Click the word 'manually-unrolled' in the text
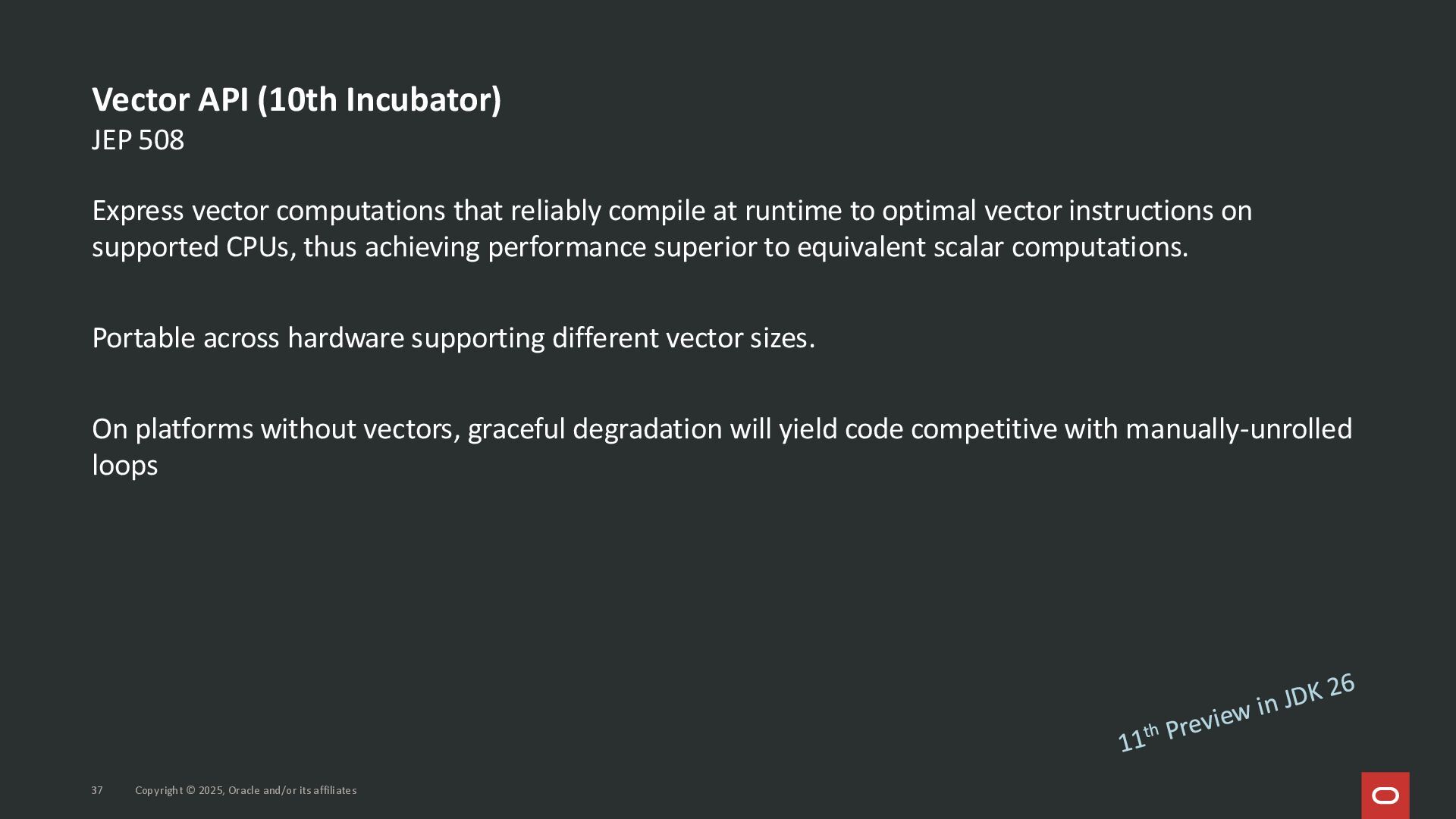The width and height of the screenshot is (1456, 819). coord(1238,429)
